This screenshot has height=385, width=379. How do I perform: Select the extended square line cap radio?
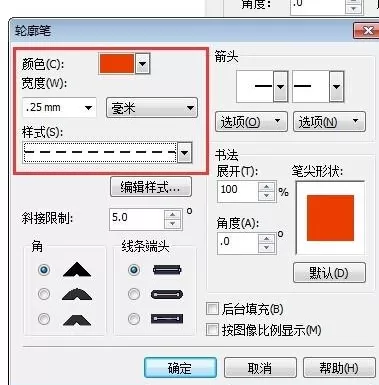pyautogui.click(x=134, y=319)
